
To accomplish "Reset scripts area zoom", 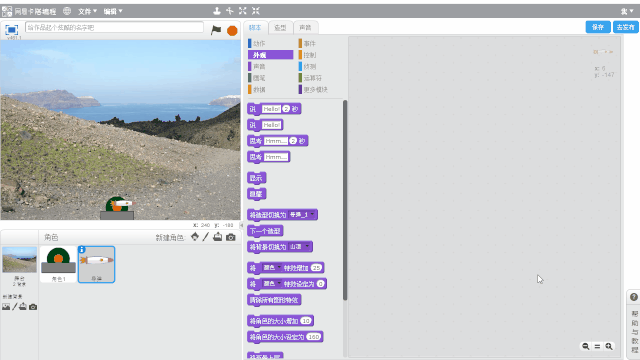I will click(597, 346).
